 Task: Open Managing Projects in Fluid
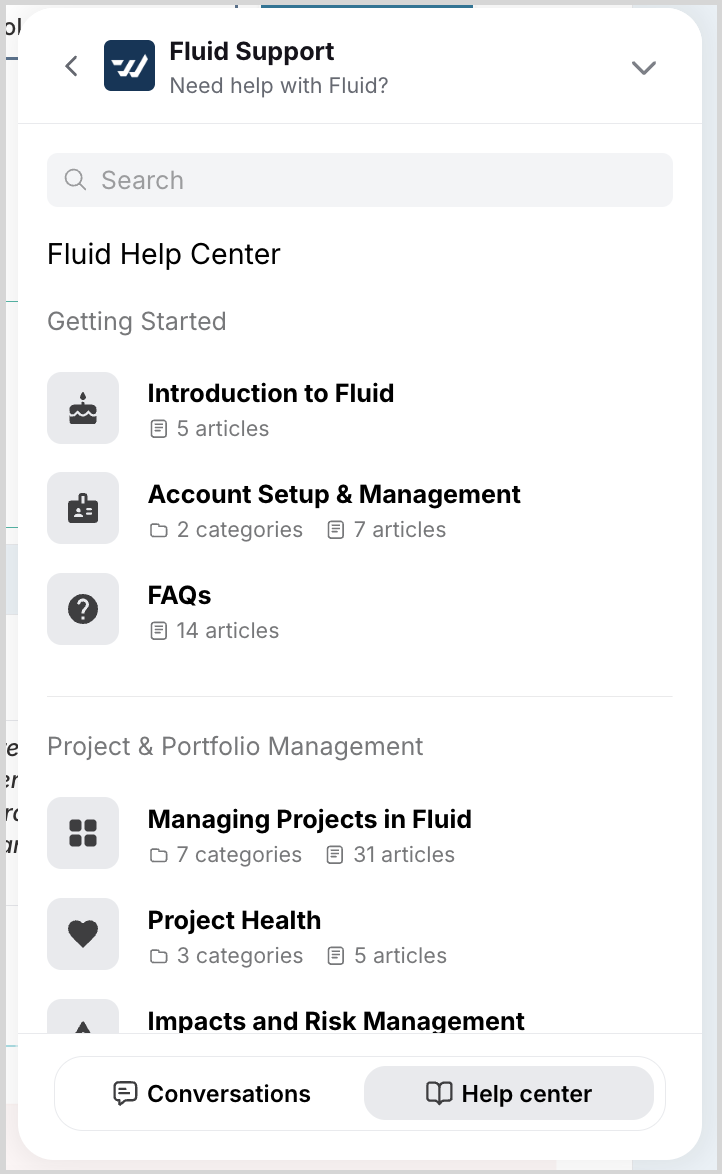point(309,820)
